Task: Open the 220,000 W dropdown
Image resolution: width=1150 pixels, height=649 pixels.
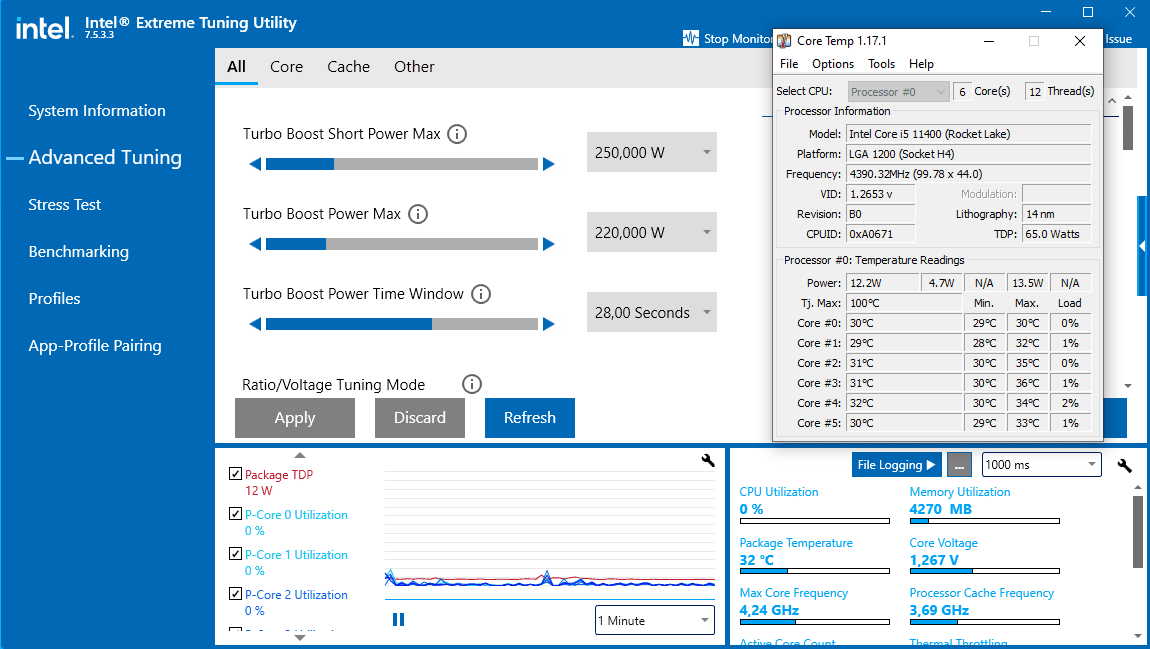Action: (x=651, y=232)
